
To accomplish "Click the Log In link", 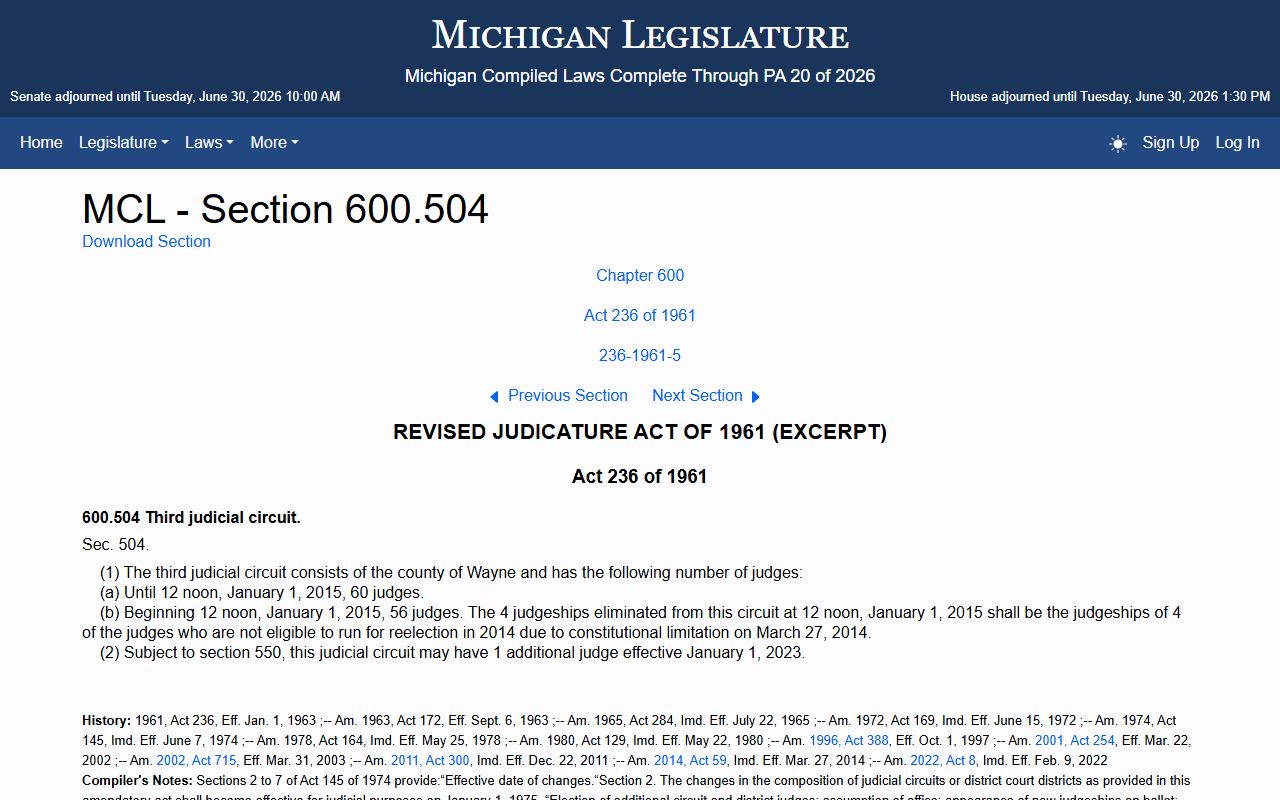I will point(1237,142).
